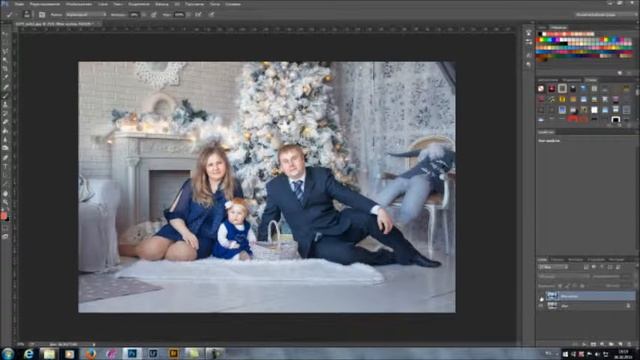Viewport: 640px width, 360px height.
Task: Toggle pressure for opacity in options bar
Action: [x=153, y=14]
